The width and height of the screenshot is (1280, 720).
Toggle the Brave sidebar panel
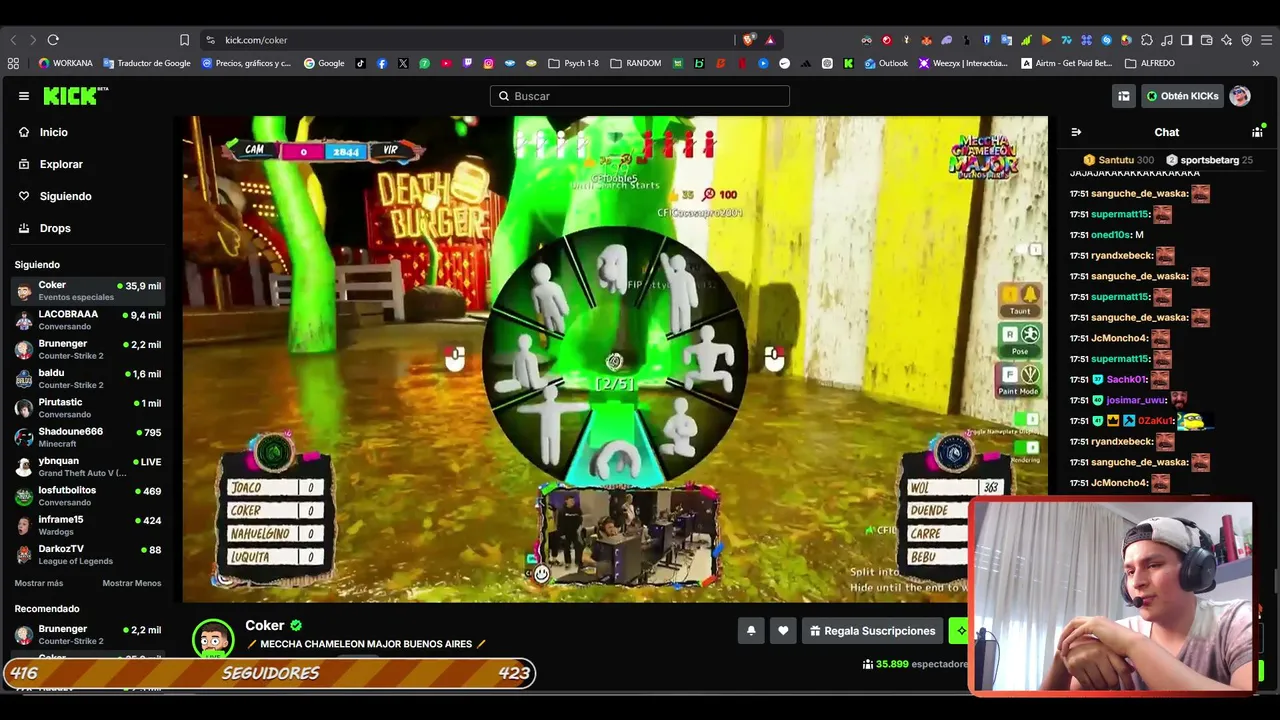(1186, 40)
